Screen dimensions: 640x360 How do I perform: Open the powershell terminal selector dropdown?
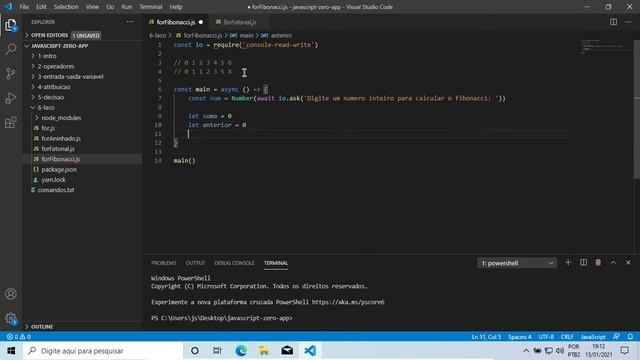517,263
